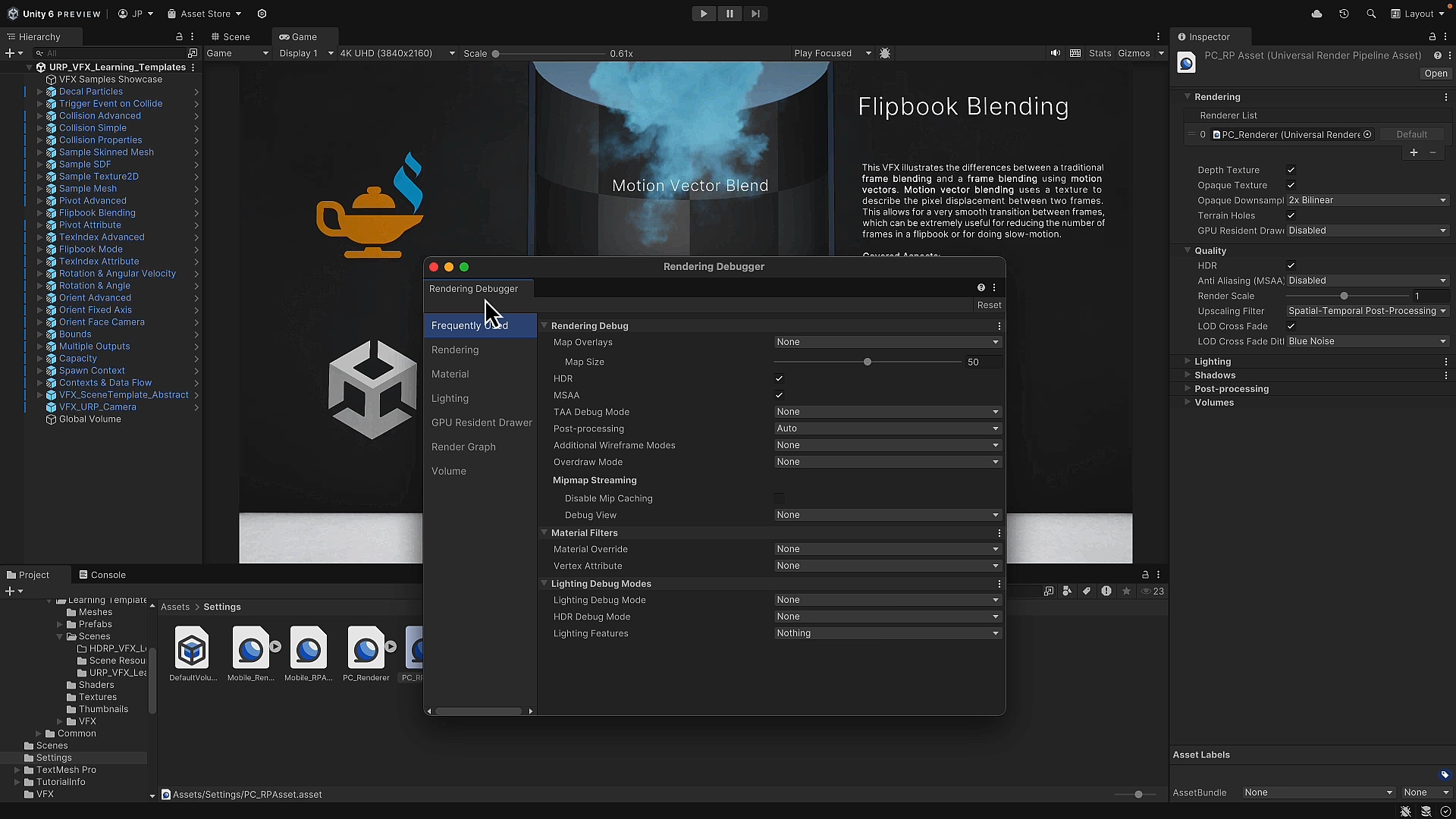The width and height of the screenshot is (1456, 819).
Task: Open the TAA Debug Mode dropdown
Action: pos(887,412)
